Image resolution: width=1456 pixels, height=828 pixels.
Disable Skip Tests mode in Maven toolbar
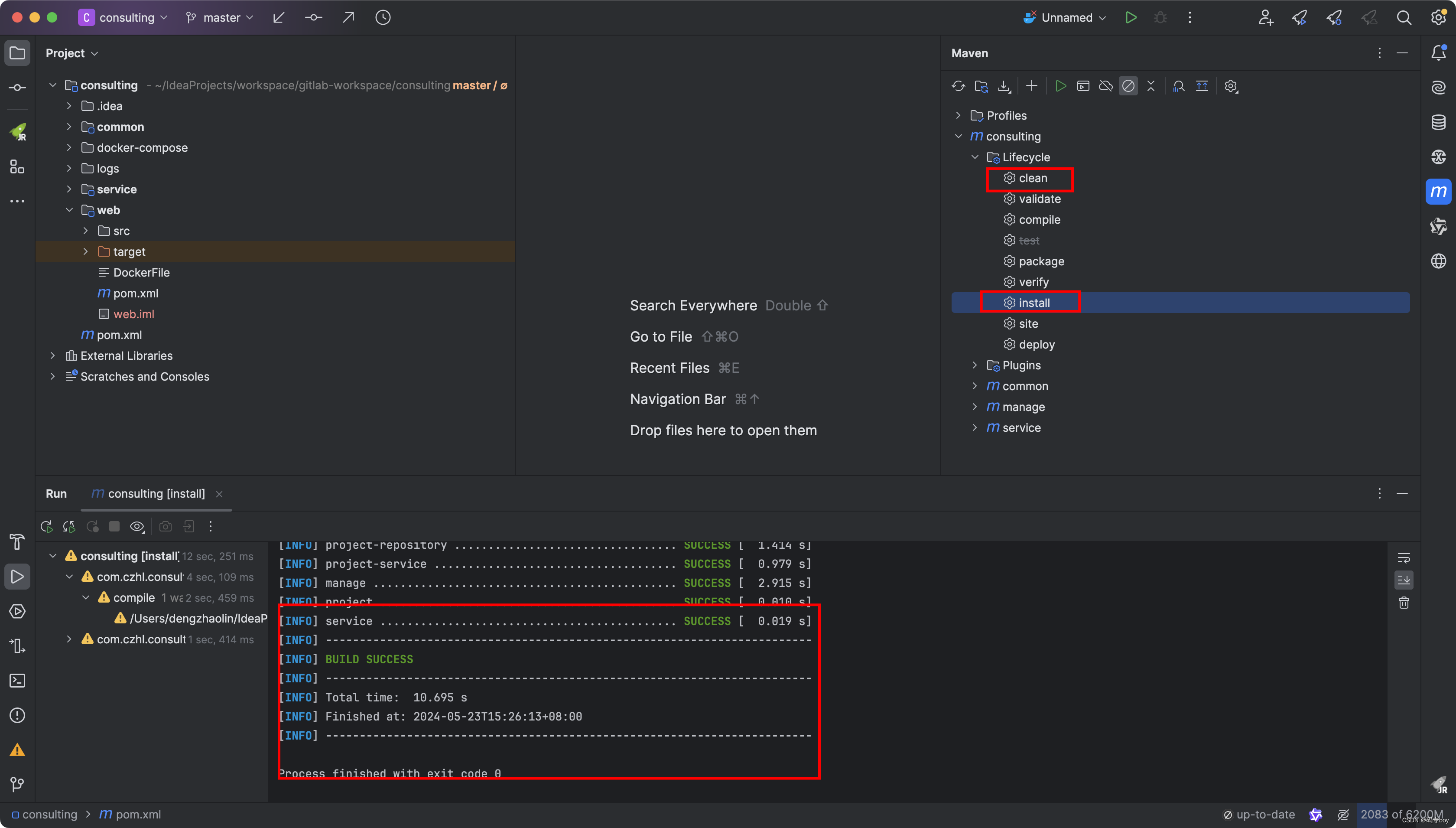[1128, 86]
